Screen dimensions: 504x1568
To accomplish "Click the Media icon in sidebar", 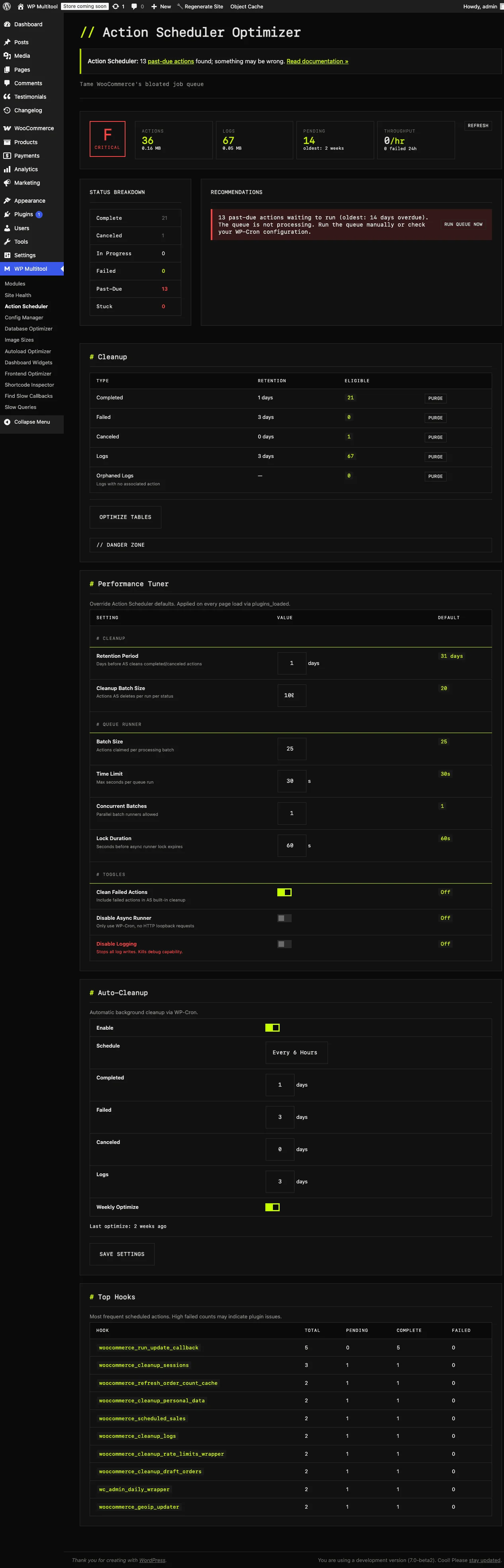I will pyautogui.click(x=7, y=55).
